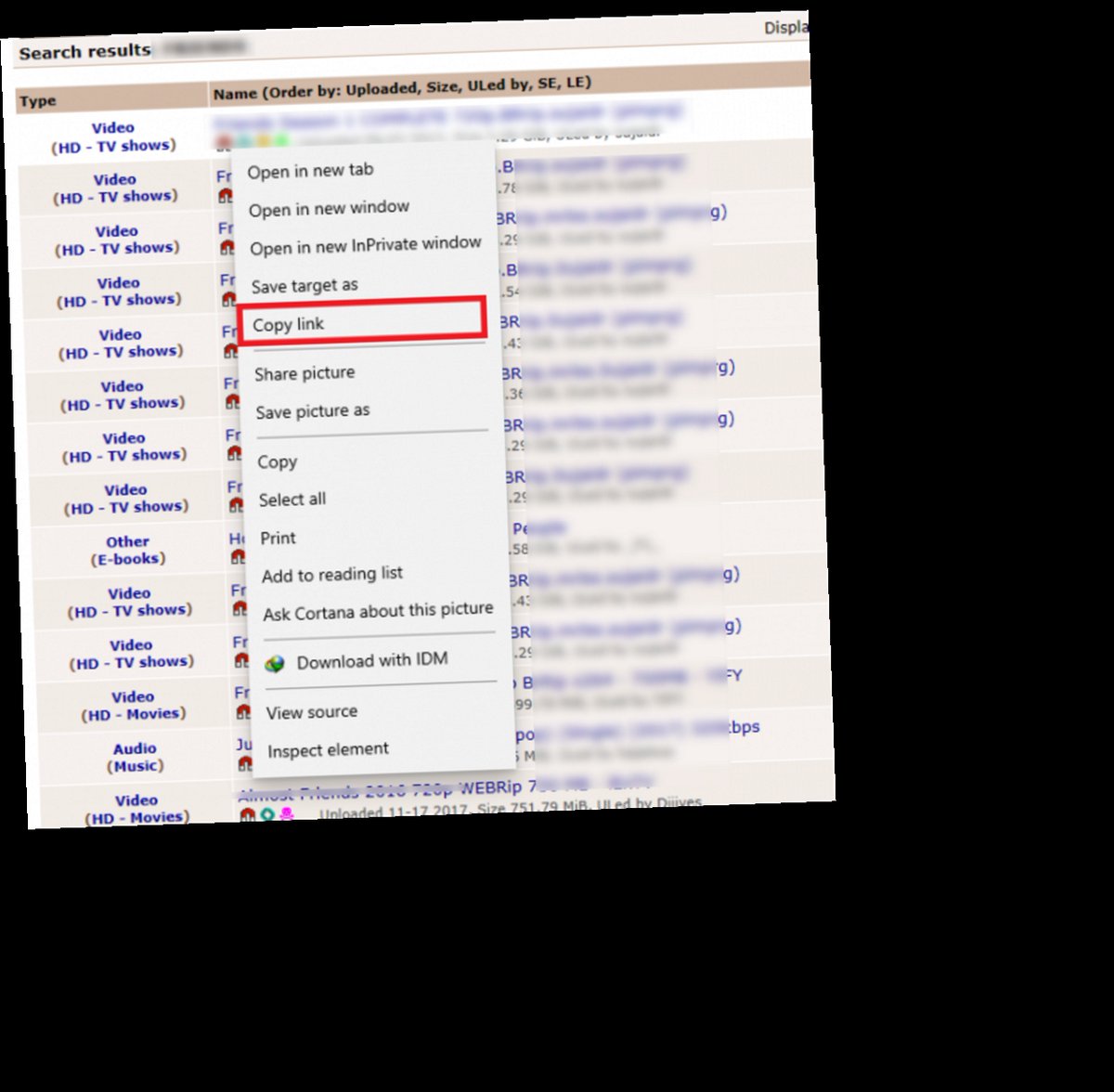Click the Save target as menu option
The image size is (1114, 1092).
coord(304,284)
